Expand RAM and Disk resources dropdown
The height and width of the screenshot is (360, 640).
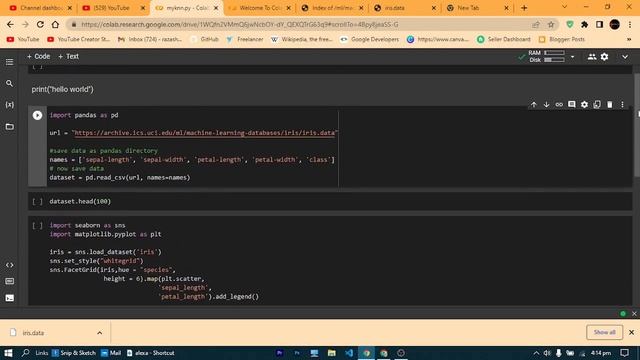coord(572,57)
